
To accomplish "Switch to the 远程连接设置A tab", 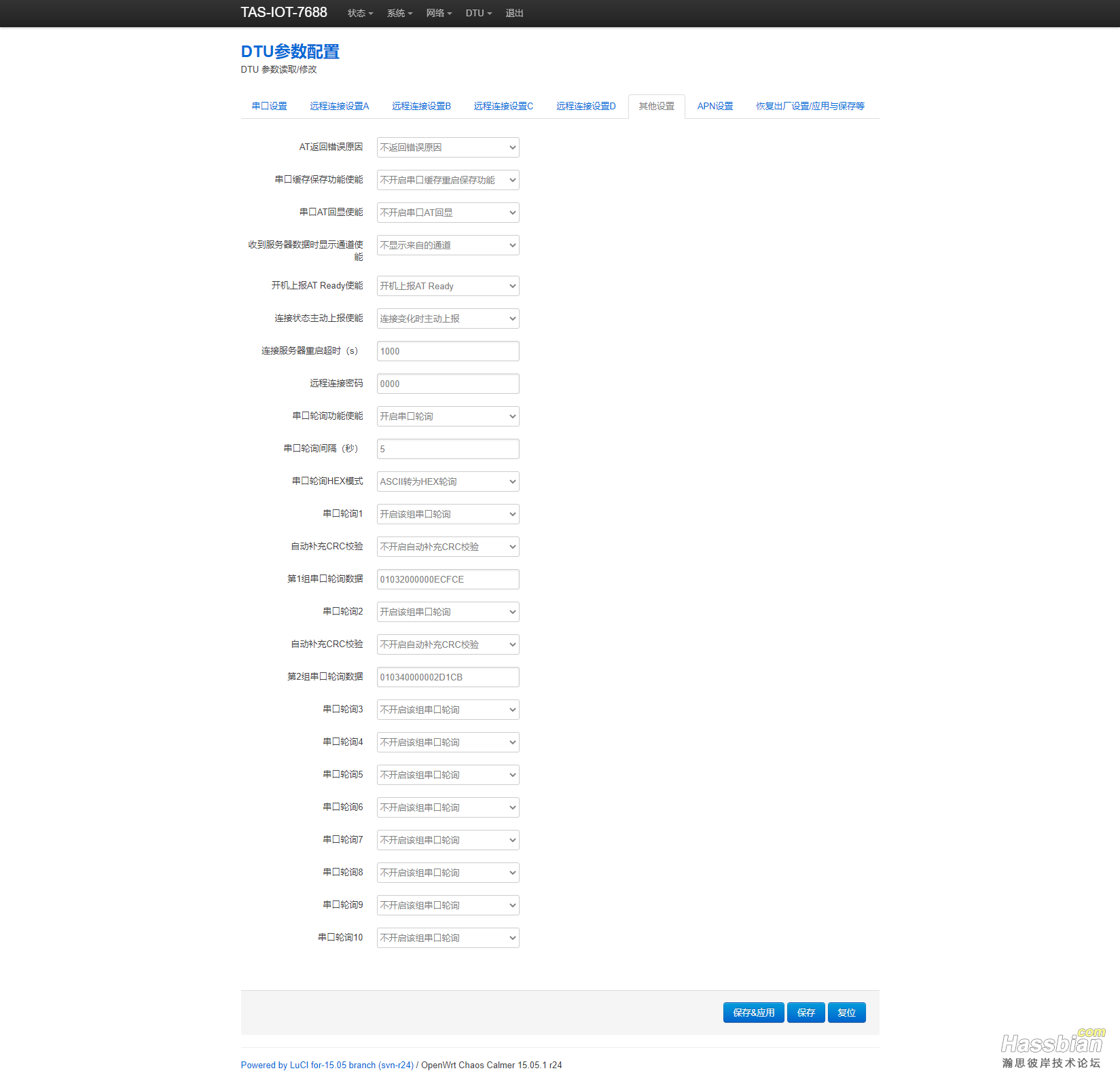I will 340,106.
